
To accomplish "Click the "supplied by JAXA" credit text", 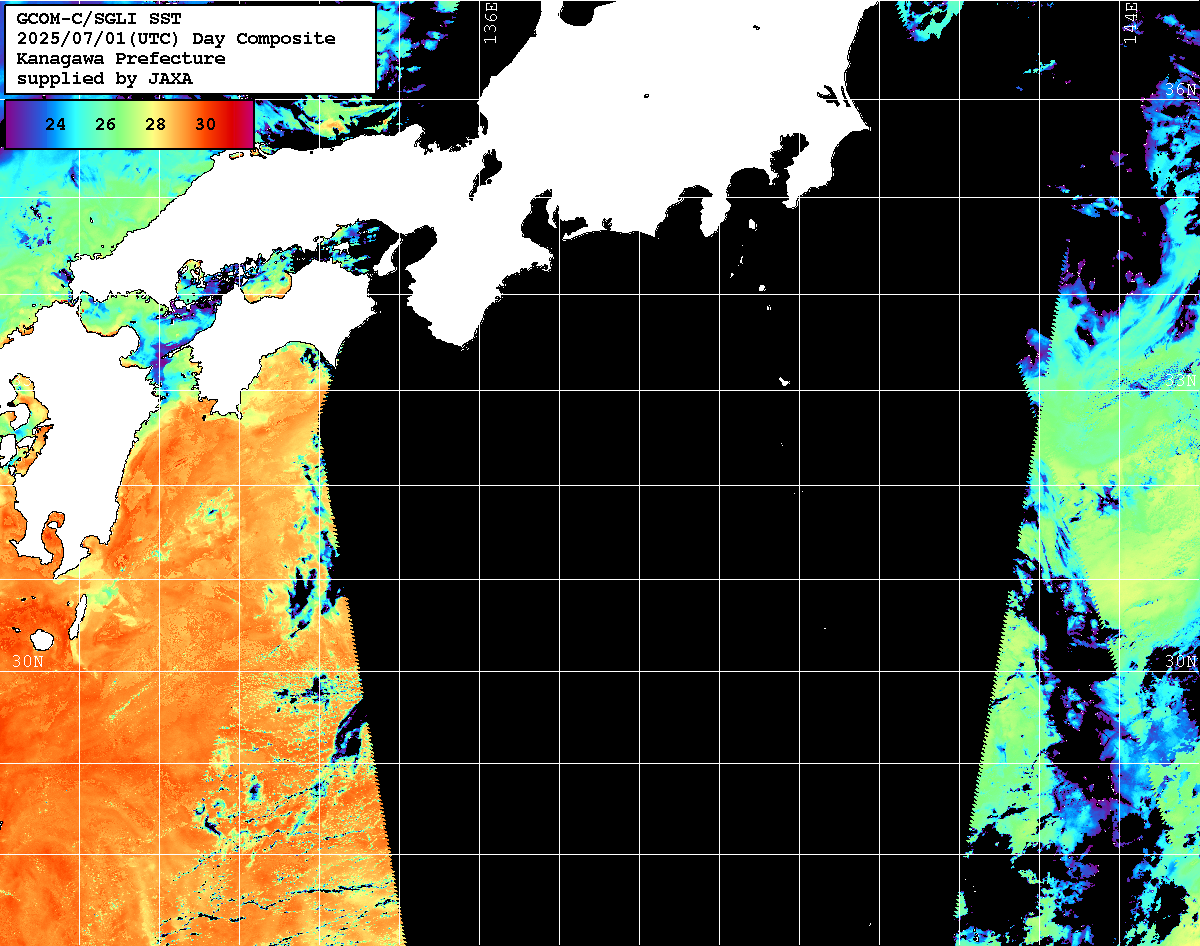I will (x=105, y=78).
